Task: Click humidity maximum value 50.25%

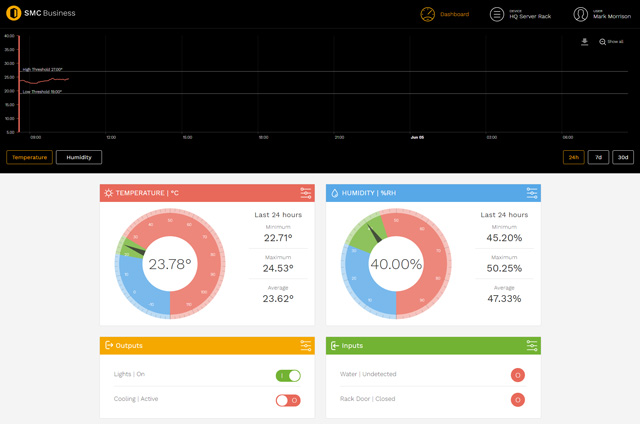Action: coord(504,268)
